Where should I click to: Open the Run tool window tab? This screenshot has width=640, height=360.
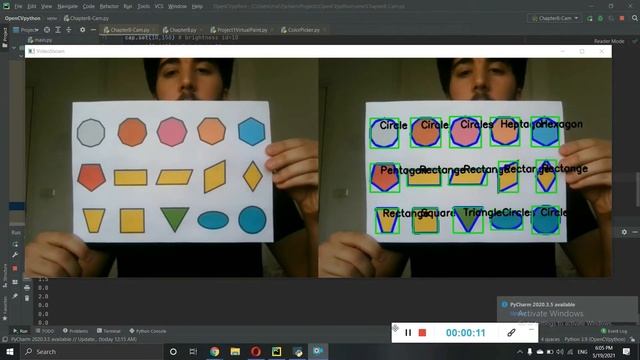pos(20,331)
